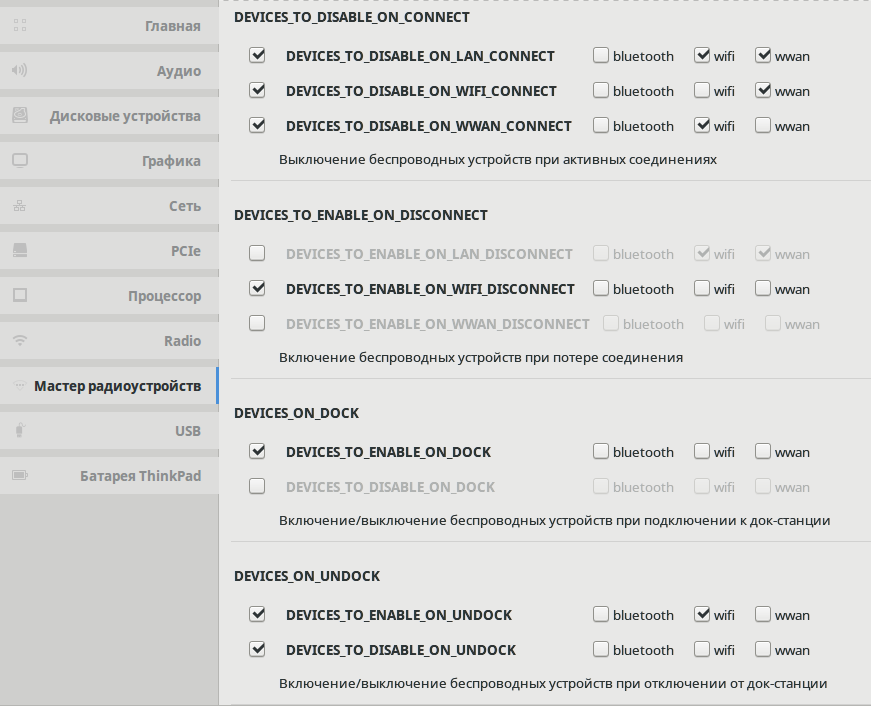Viewport: 871px width, 706px height.
Task: Select the Сеть tab
Action: coord(109,206)
